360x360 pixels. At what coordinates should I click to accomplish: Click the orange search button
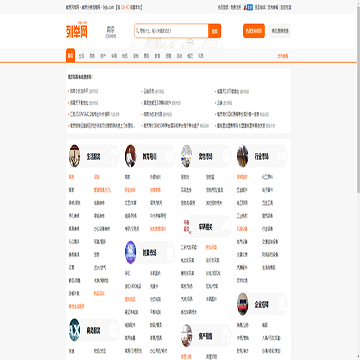click(x=215, y=31)
